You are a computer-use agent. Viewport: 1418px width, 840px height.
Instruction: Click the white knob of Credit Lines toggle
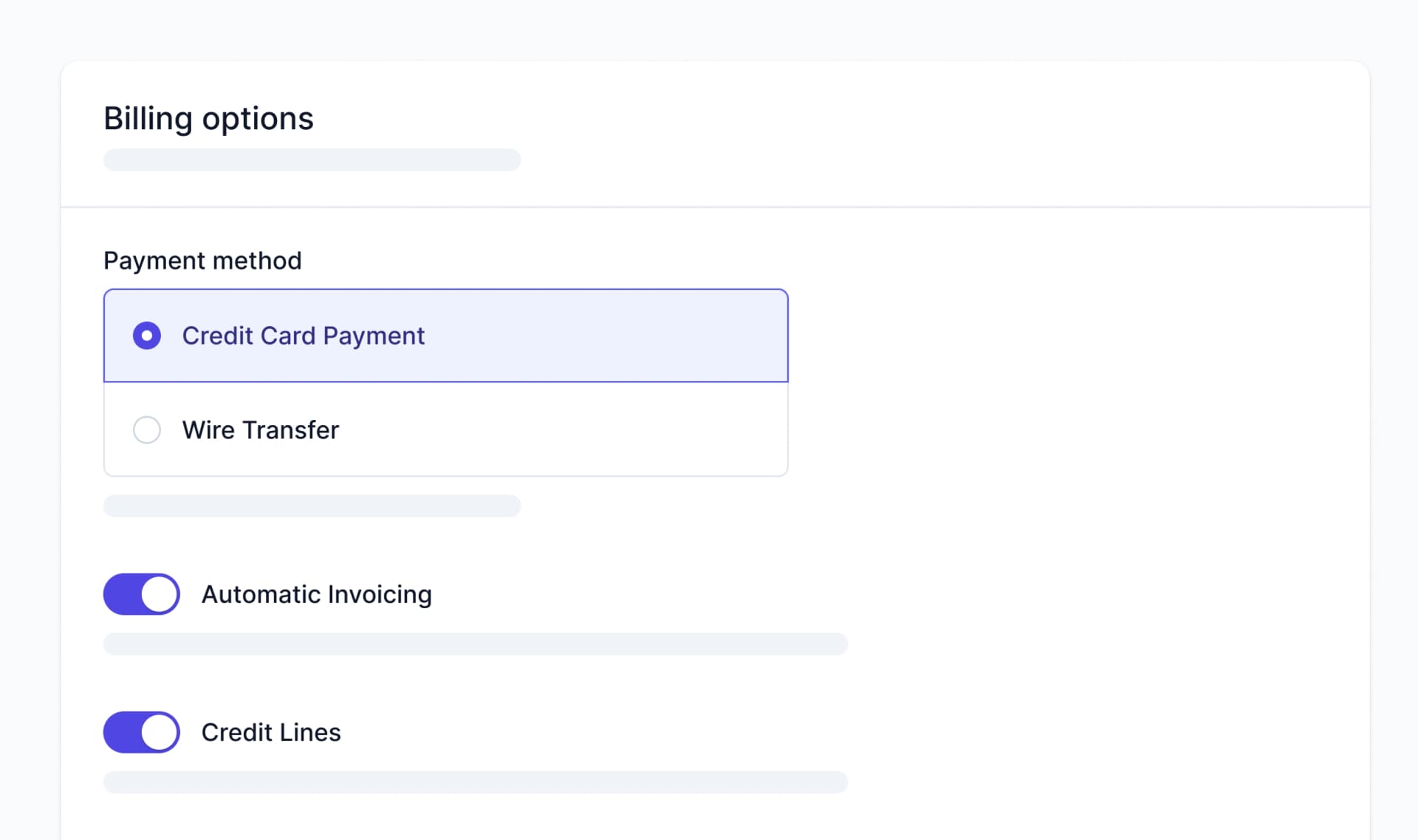click(159, 732)
